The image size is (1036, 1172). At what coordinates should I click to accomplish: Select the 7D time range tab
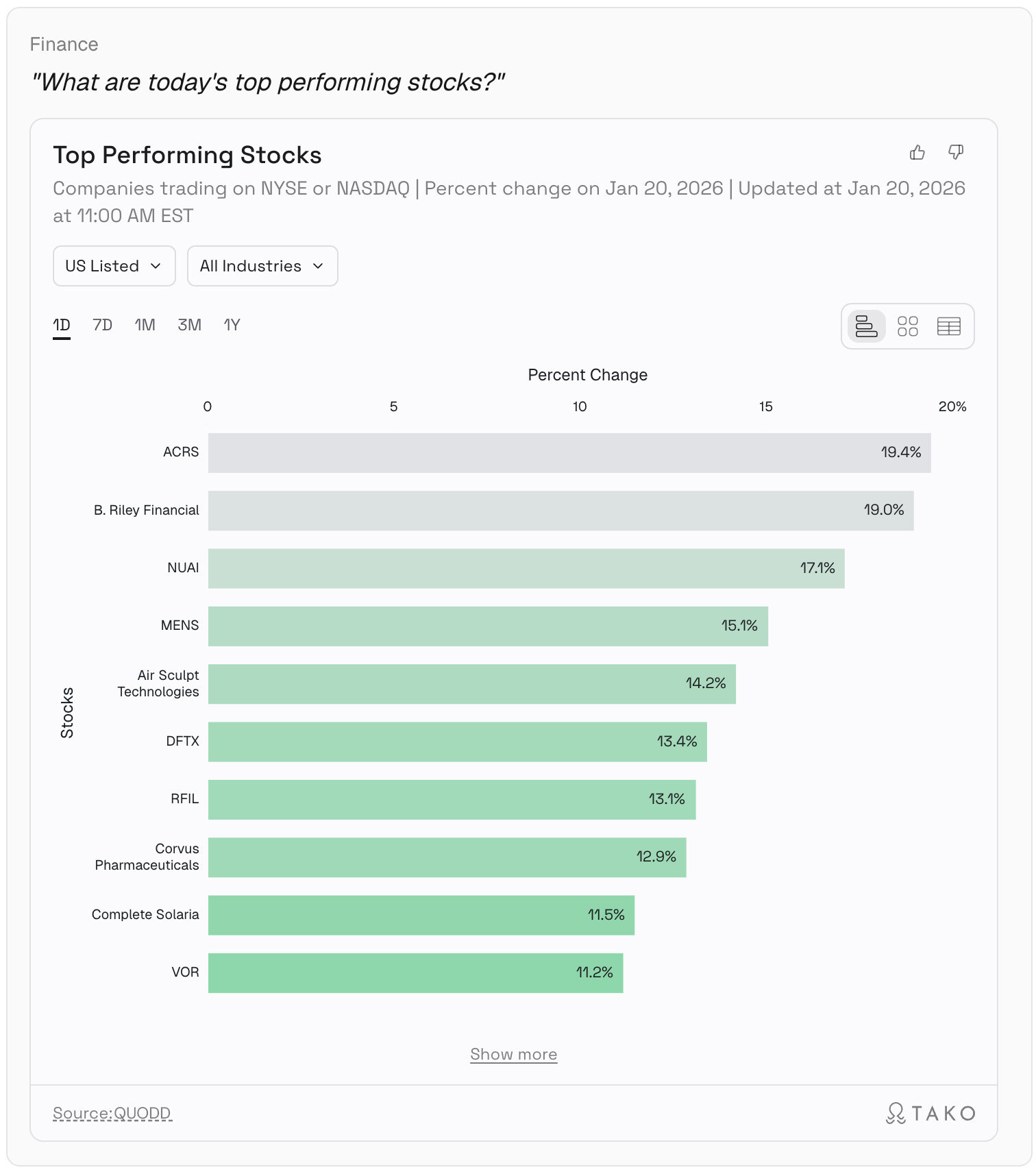pyautogui.click(x=102, y=325)
